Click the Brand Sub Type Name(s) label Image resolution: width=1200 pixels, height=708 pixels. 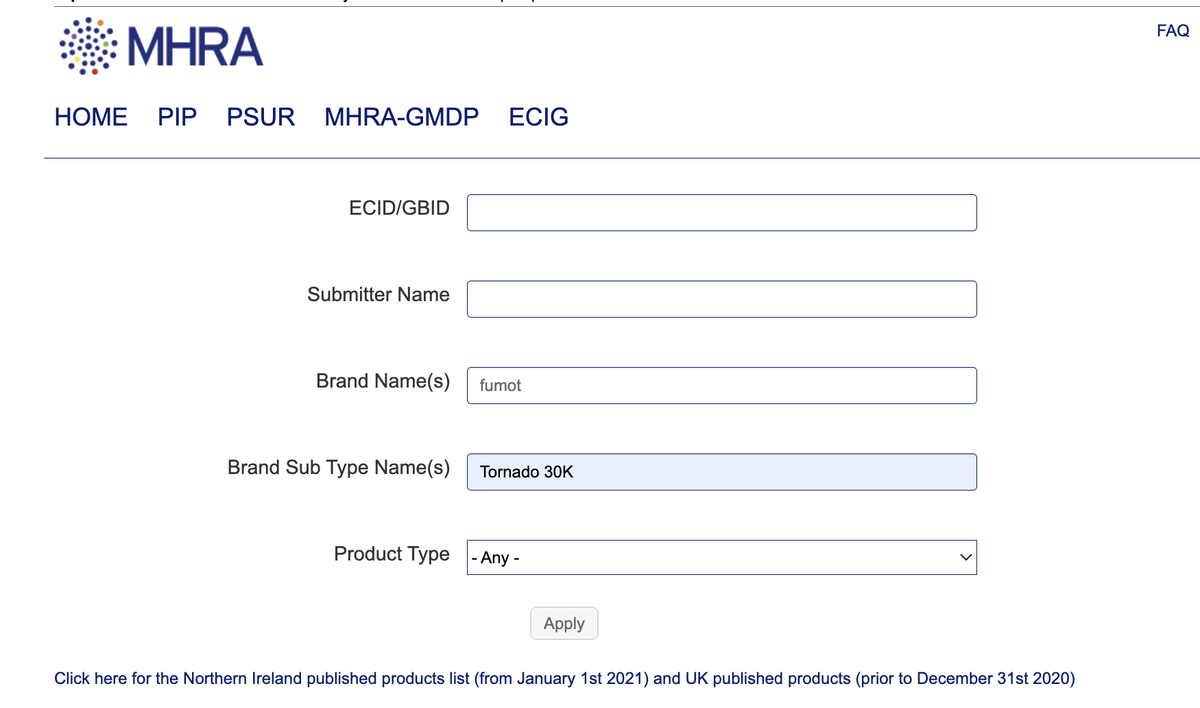coord(339,468)
